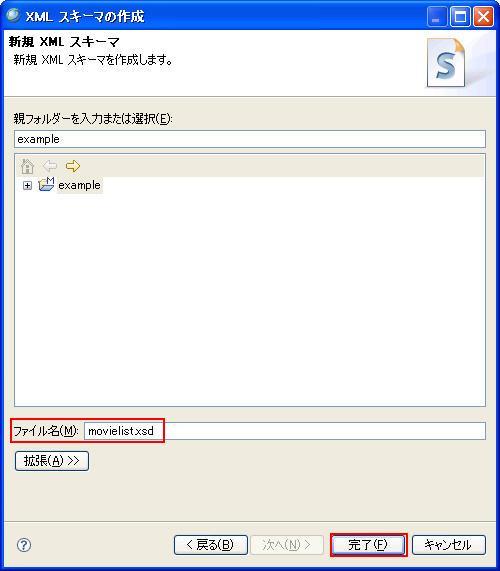Go back with 戻る(B) button

[x=211, y=545]
